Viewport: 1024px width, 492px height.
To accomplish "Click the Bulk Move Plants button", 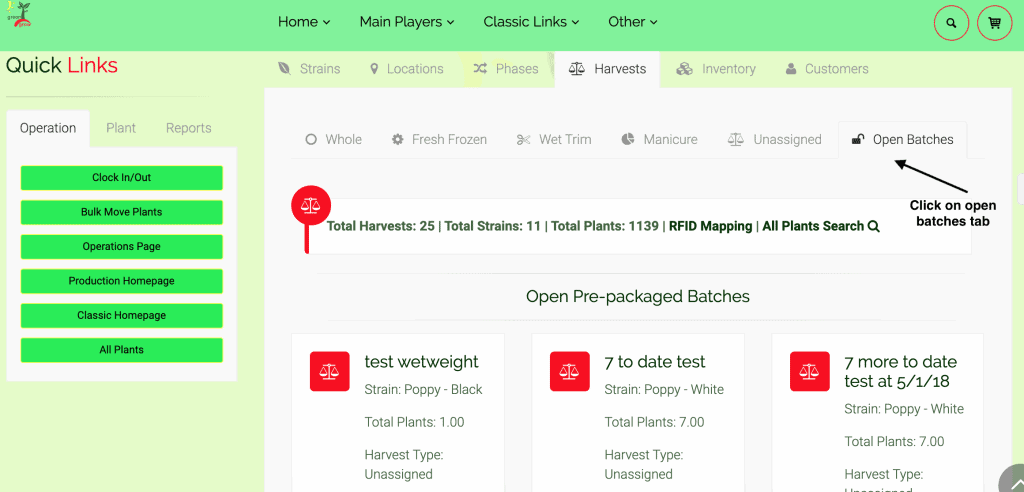I will pyautogui.click(x=121, y=212).
